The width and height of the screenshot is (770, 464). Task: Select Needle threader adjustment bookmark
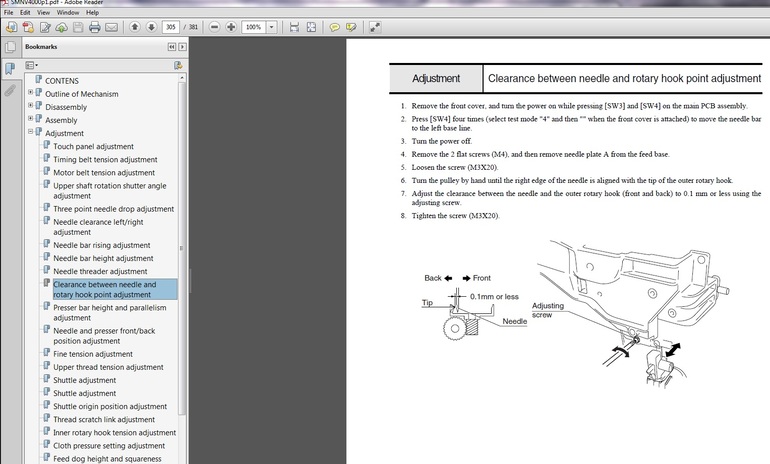(x=100, y=272)
